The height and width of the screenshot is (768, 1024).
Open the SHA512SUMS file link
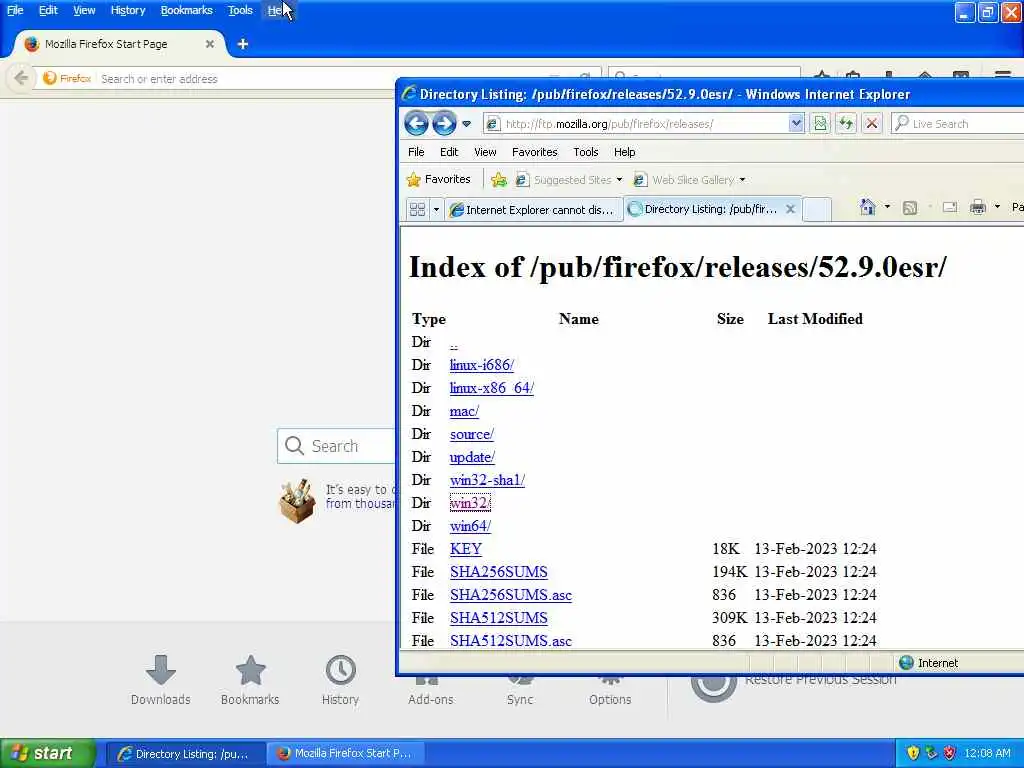tap(498, 618)
